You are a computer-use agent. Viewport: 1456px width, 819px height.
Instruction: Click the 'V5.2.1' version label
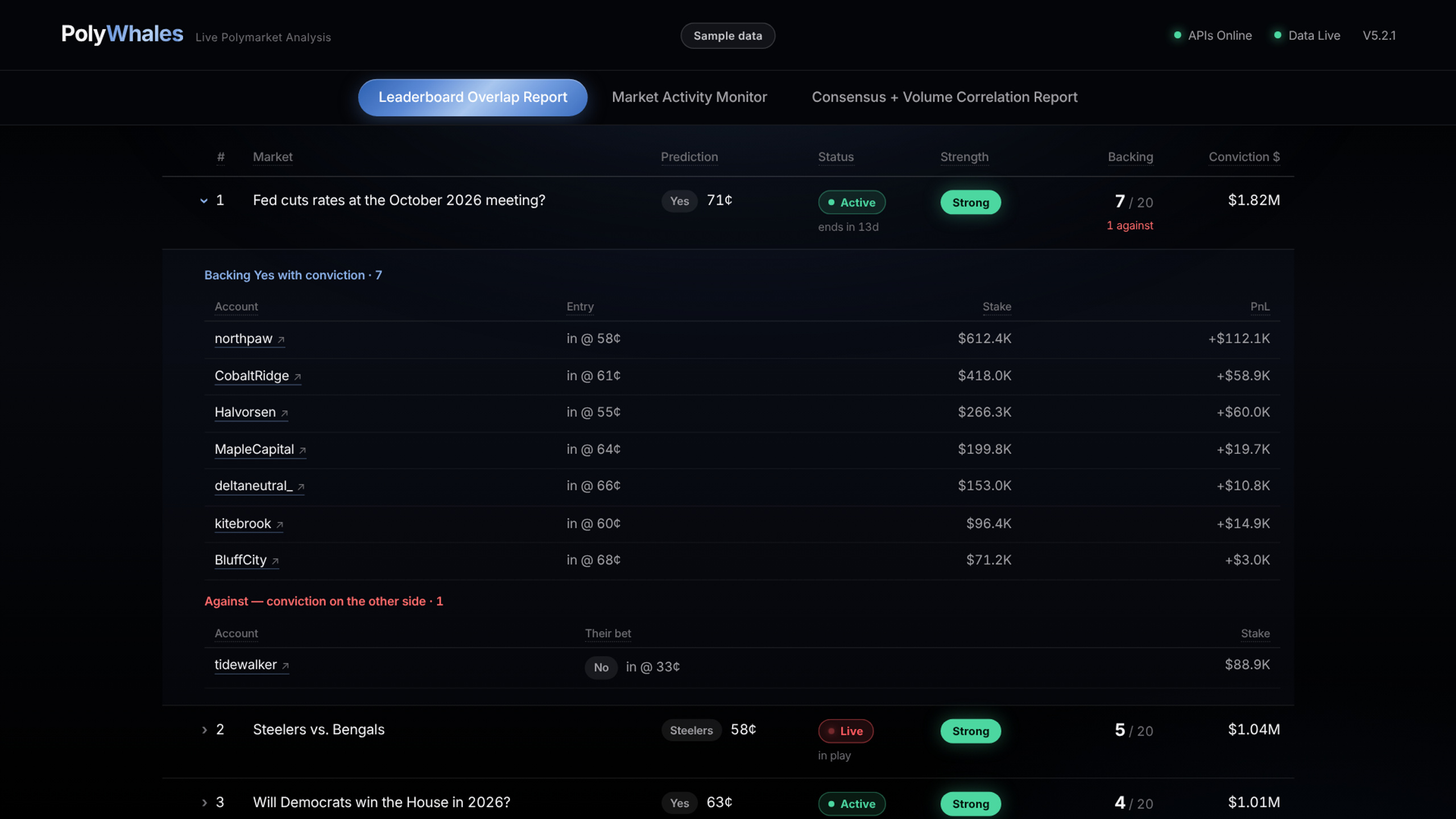click(1379, 35)
